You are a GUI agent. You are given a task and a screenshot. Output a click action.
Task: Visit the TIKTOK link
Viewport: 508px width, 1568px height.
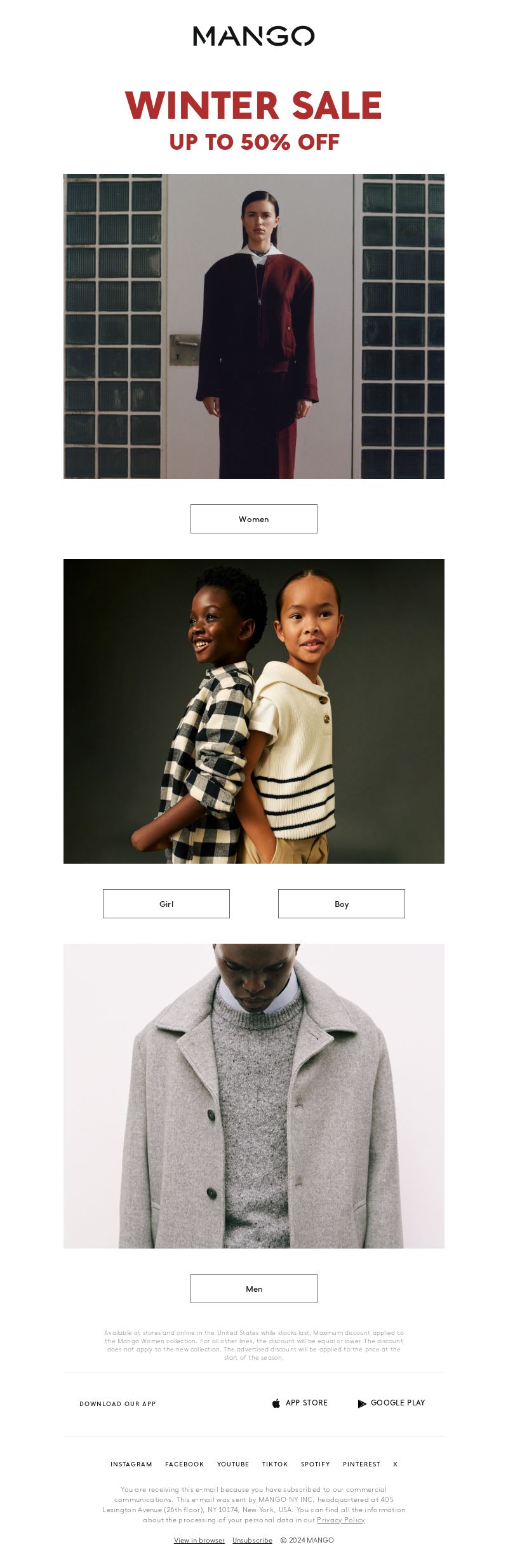pyautogui.click(x=275, y=1464)
